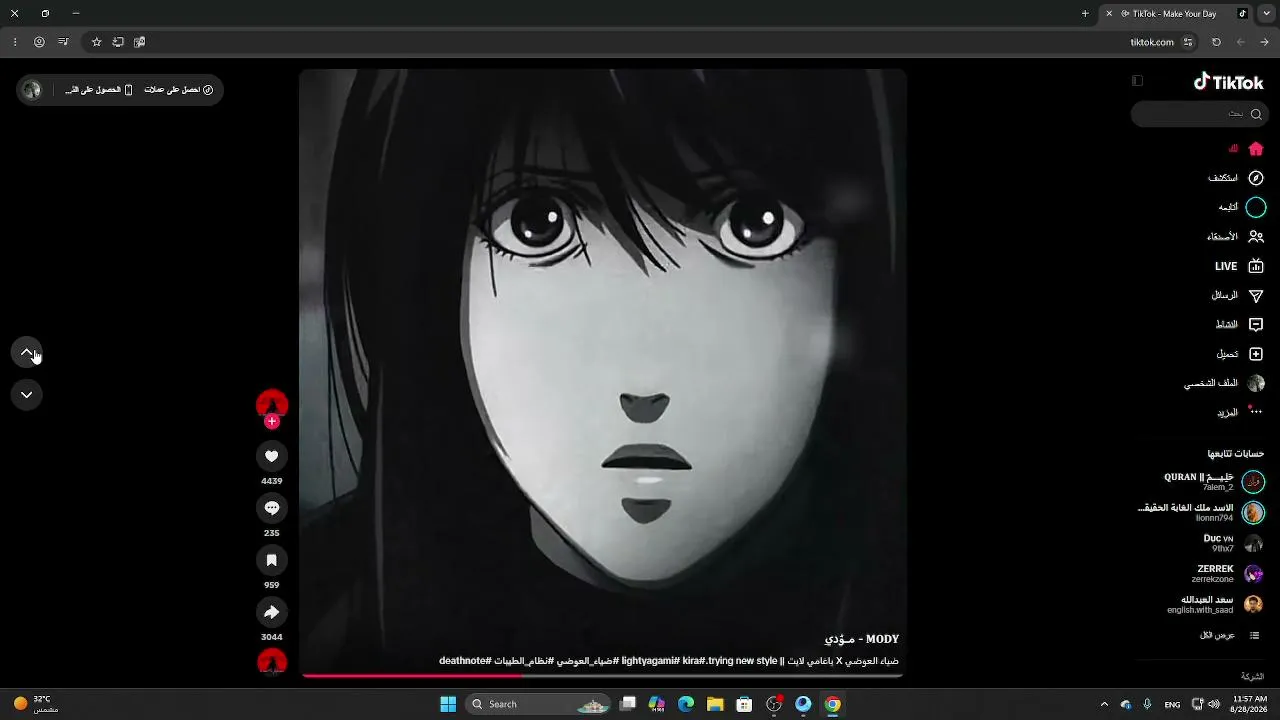The width and height of the screenshot is (1280, 720).
Task: Seek within the red video progress bar
Action: [x=602, y=676]
